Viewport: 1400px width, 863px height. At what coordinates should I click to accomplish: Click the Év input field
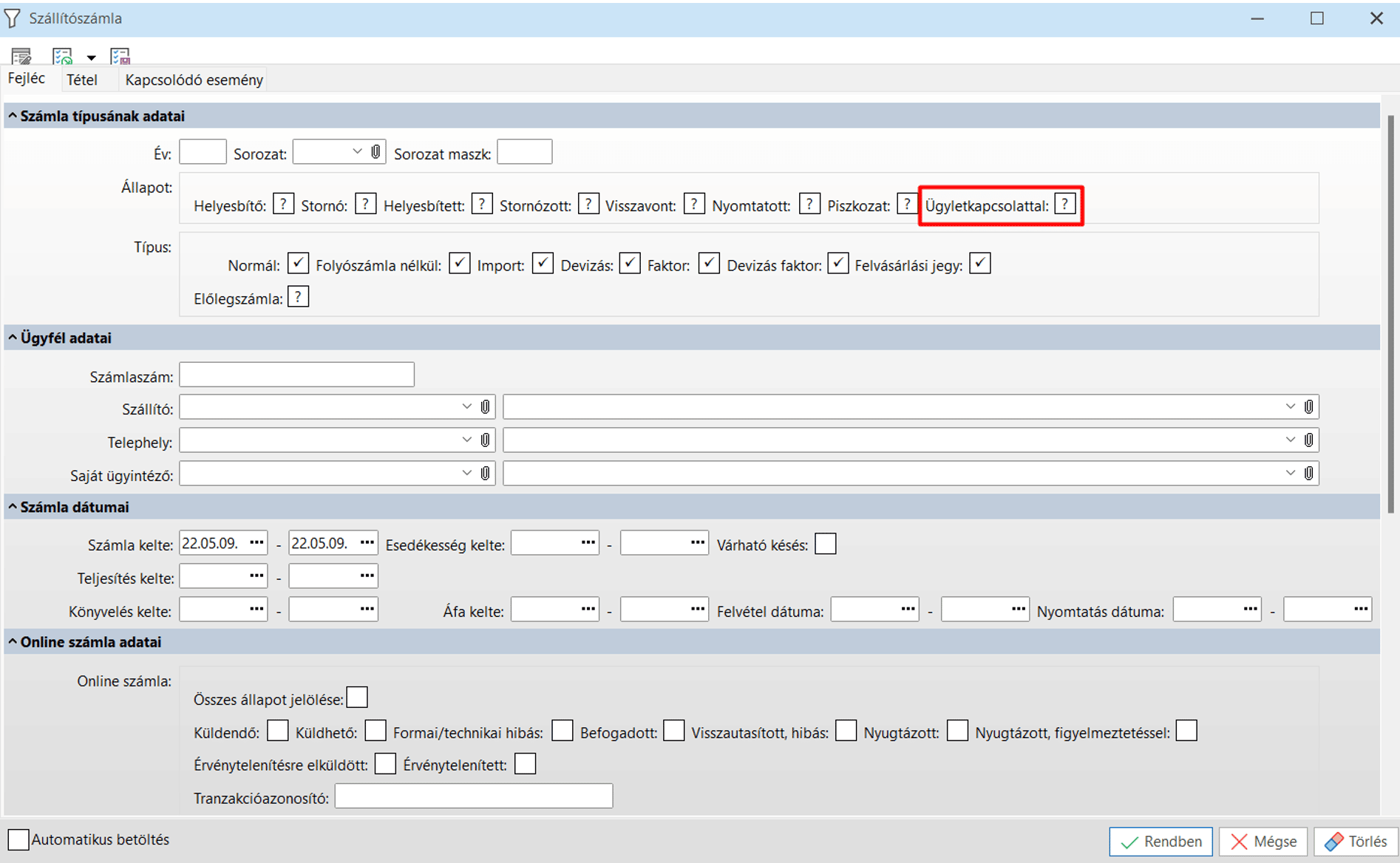coord(203,151)
